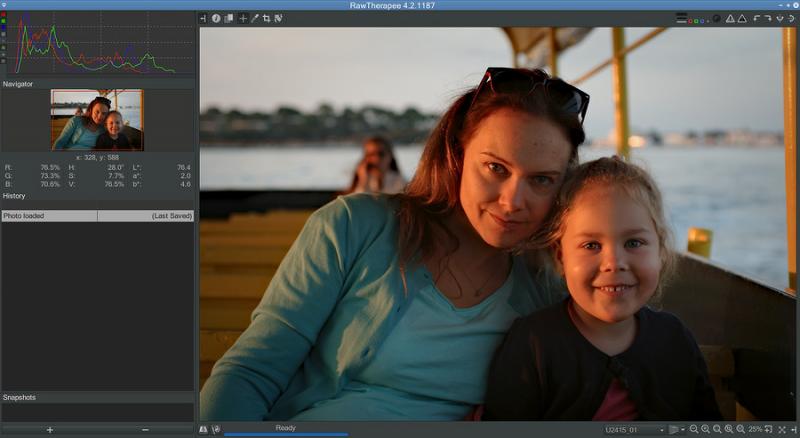
Task: Change the preview background color bars icon
Action: coord(682,18)
